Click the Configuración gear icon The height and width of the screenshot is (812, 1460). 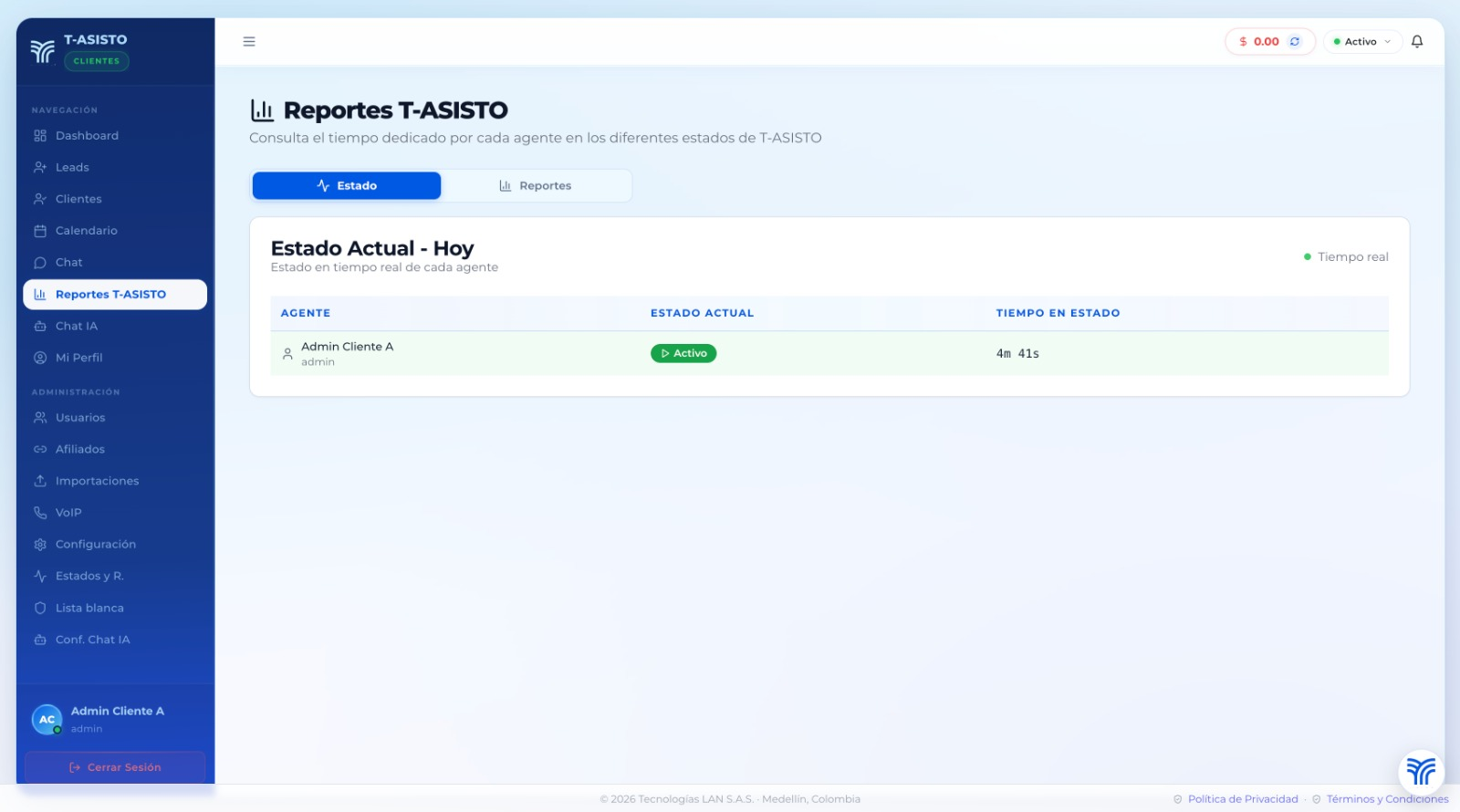40,545
